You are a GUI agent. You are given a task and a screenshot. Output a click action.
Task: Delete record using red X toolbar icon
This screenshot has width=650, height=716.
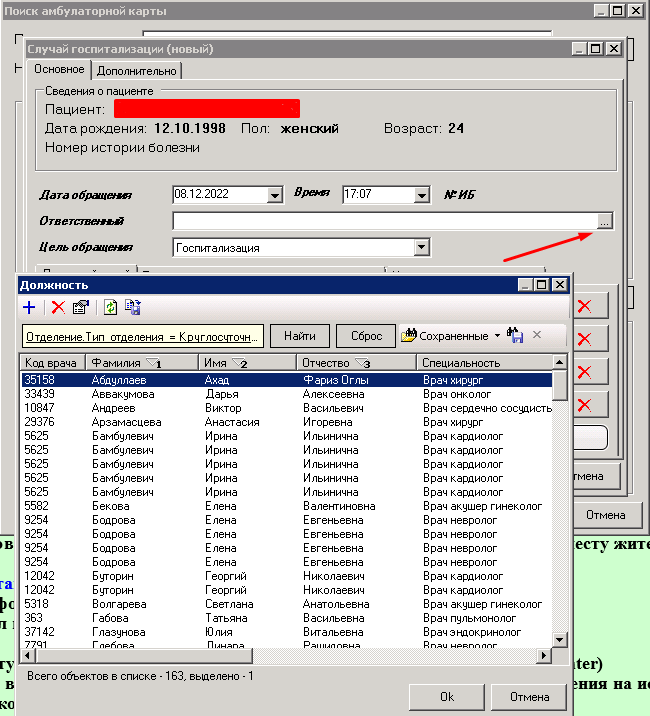pos(58,307)
